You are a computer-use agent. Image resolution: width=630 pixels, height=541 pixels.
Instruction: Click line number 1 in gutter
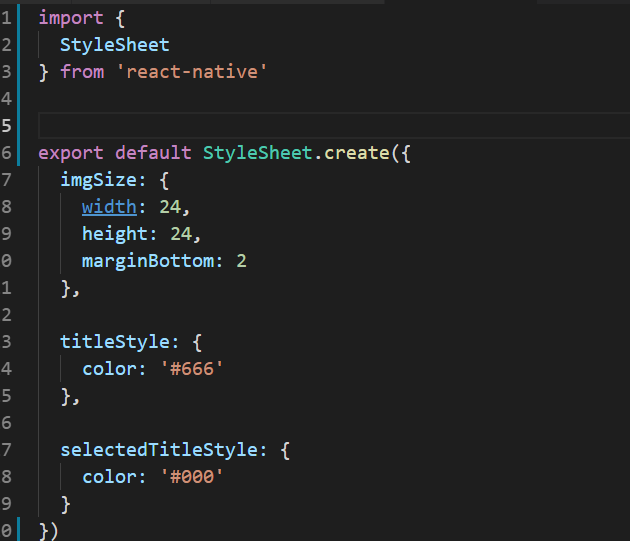click(x=6, y=18)
